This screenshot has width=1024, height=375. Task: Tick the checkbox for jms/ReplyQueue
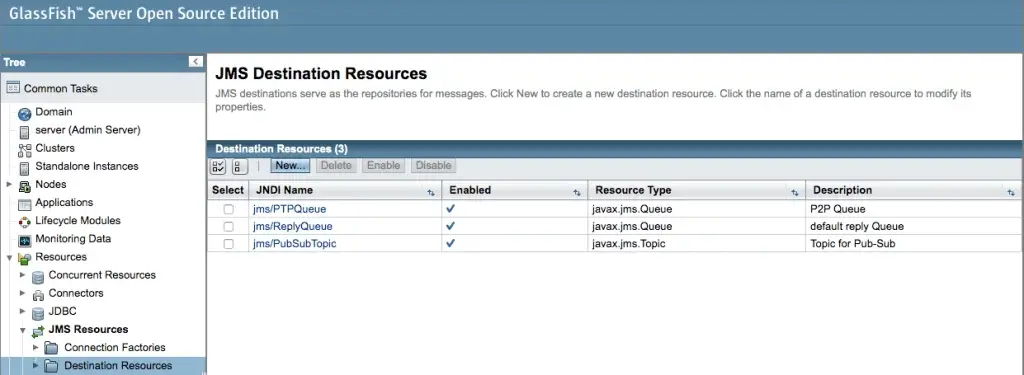click(229, 227)
